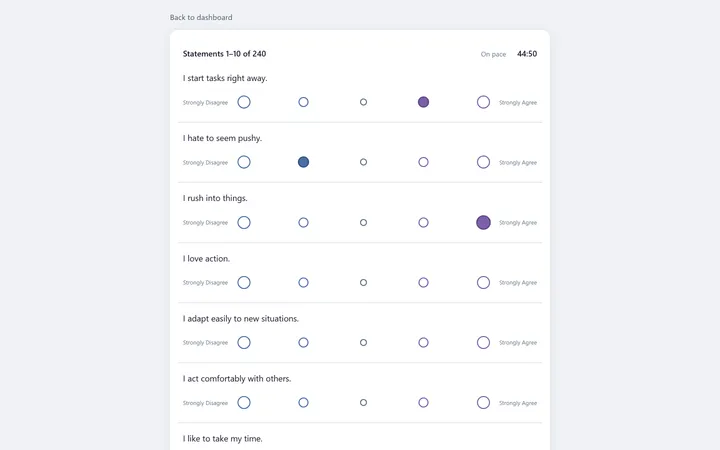The width and height of the screenshot is (720, 450).
Task: Choose Agree for 'I rush into things'
Action: 423,222
